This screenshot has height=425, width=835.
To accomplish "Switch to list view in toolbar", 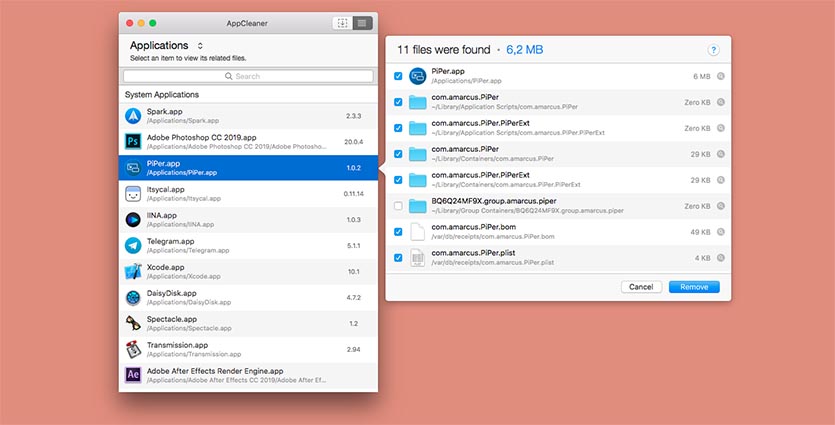I will tap(362, 23).
